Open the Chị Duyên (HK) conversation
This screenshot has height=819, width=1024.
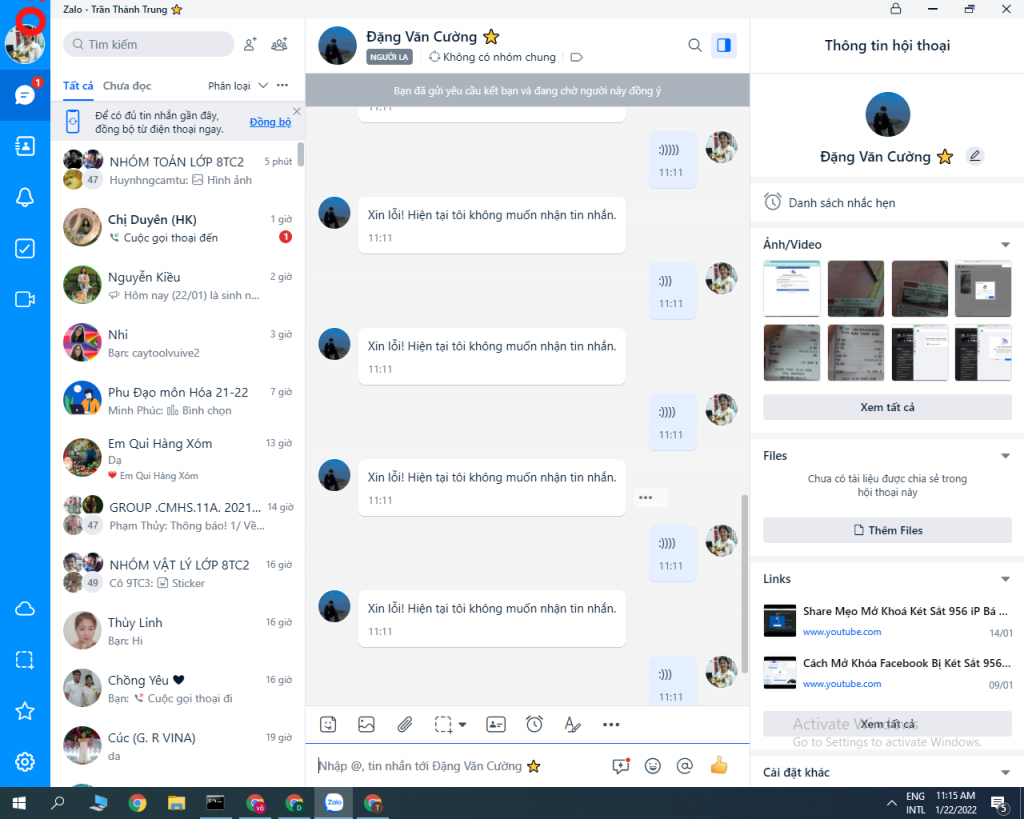tap(178, 227)
